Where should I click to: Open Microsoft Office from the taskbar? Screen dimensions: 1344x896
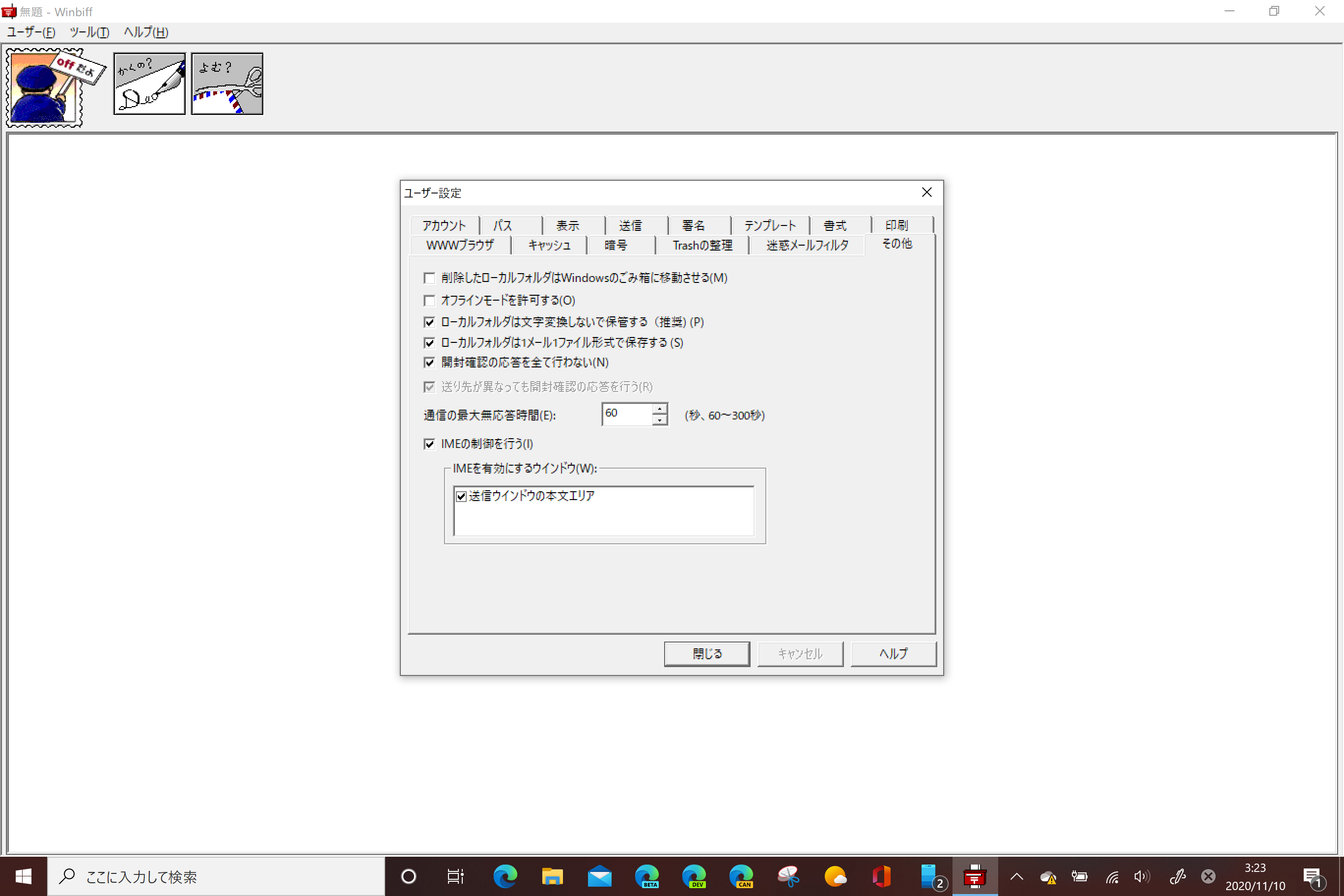tap(882, 876)
